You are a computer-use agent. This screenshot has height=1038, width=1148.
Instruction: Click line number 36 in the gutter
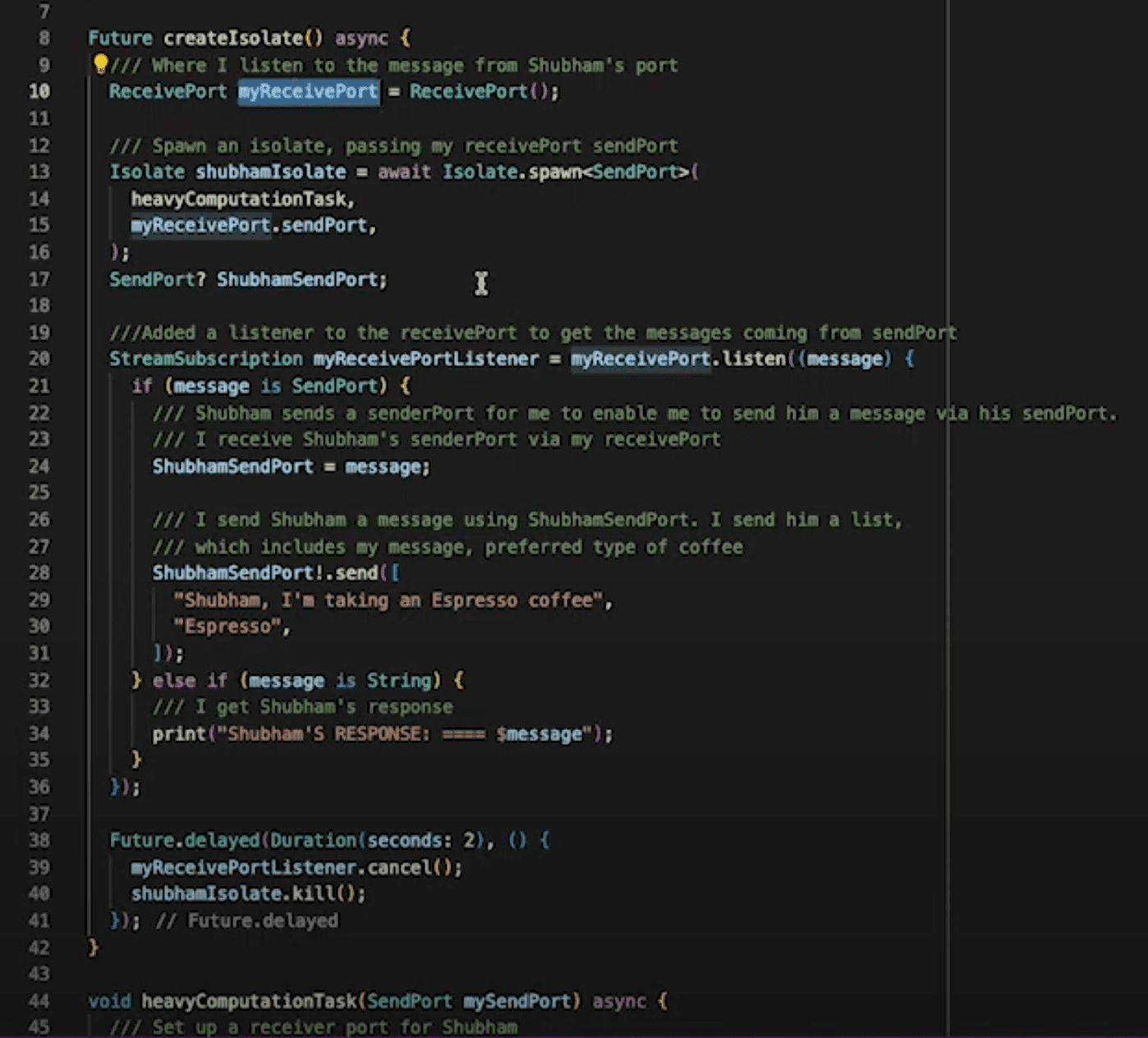coord(39,787)
